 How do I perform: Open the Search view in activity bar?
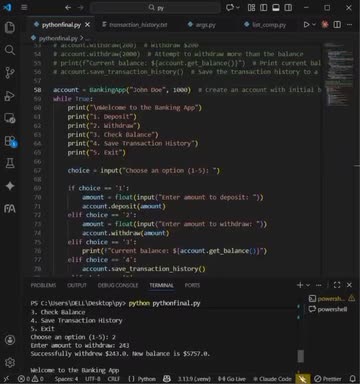click(x=10, y=50)
